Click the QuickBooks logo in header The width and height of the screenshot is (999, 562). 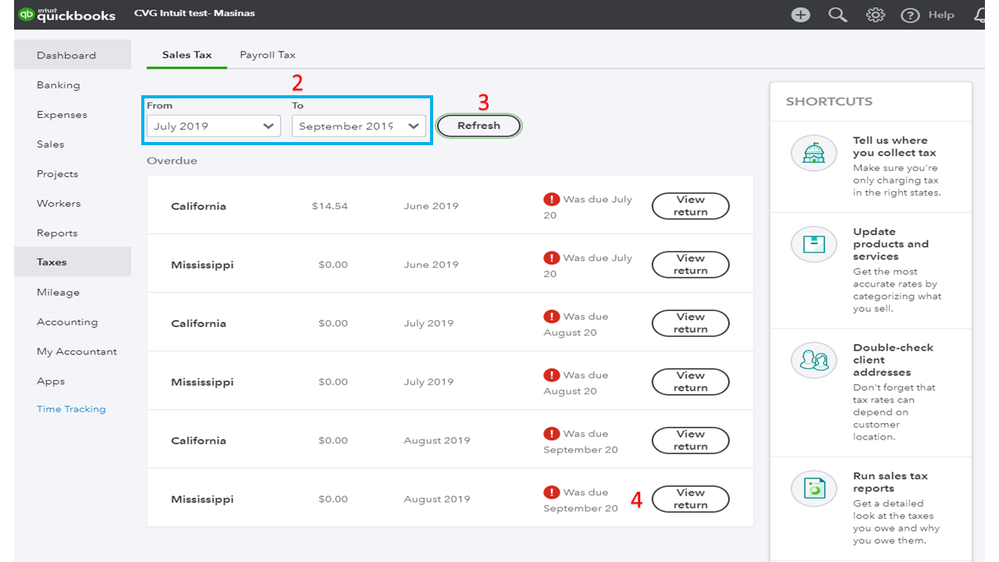point(67,15)
